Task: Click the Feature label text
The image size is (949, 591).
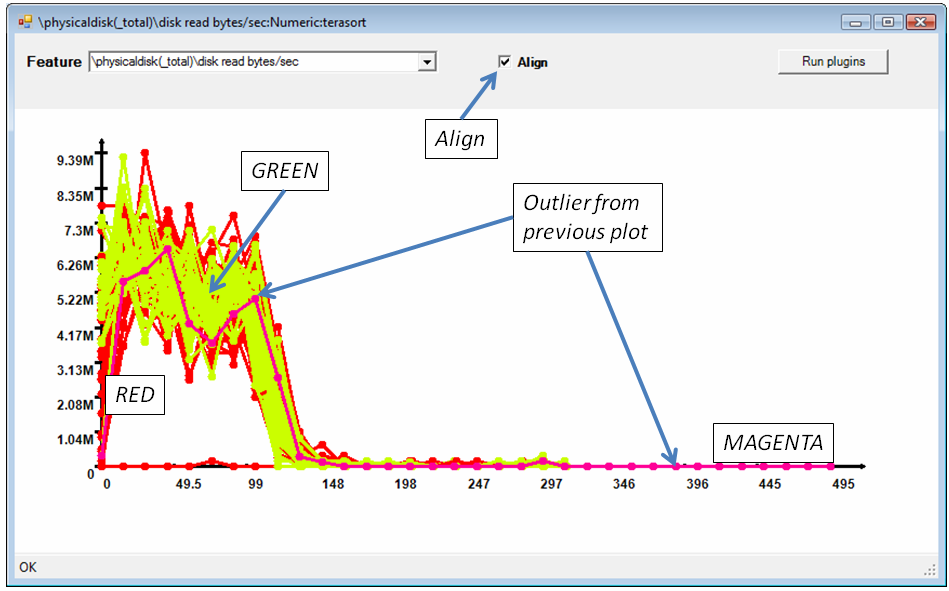Action: pyautogui.click(x=54, y=62)
